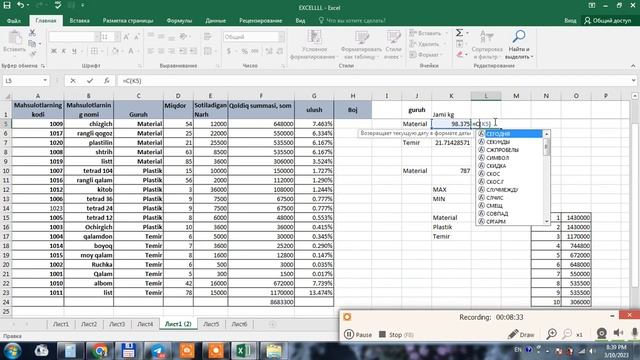This screenshot has width=640, height=360.
Task: Open sheet tab Лист5
Action: click(x=211, y=324)
